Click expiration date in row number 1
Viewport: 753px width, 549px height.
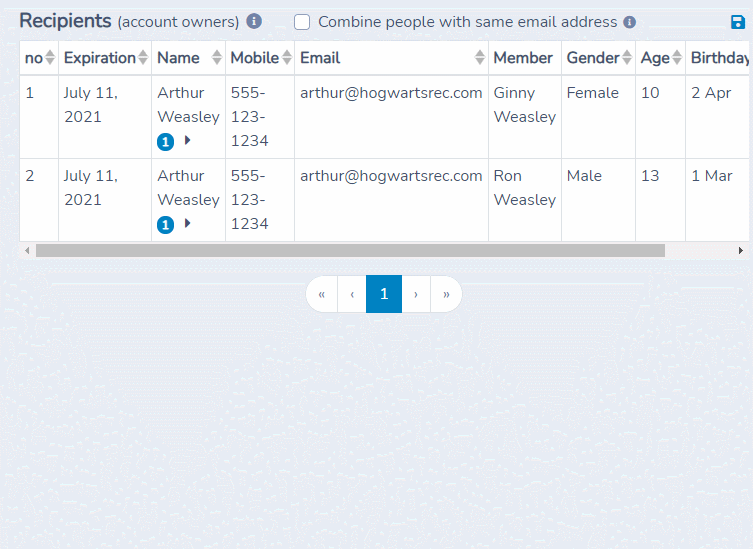click(91, 105)
